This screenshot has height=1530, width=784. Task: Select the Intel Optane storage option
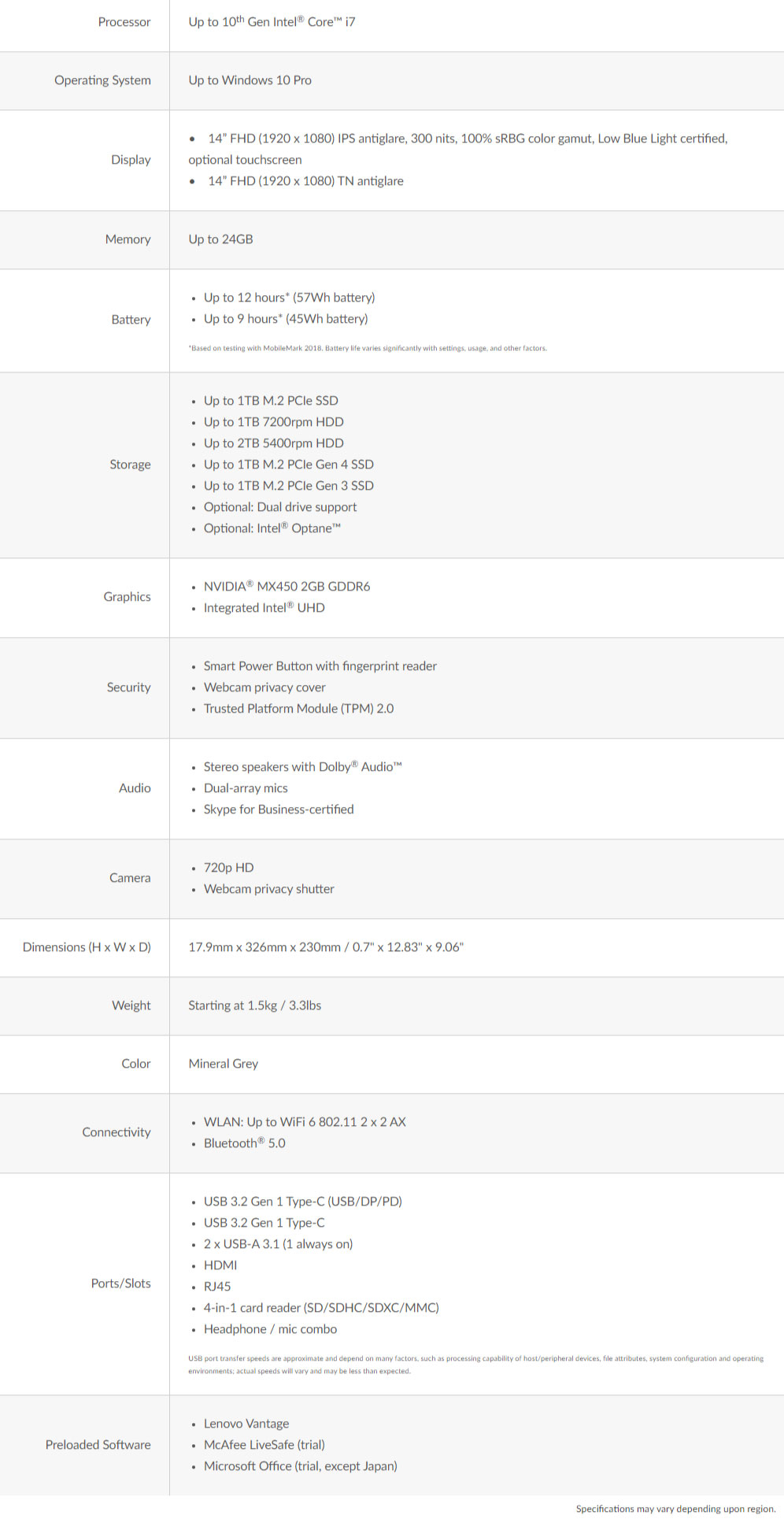[x=272, y=528]
